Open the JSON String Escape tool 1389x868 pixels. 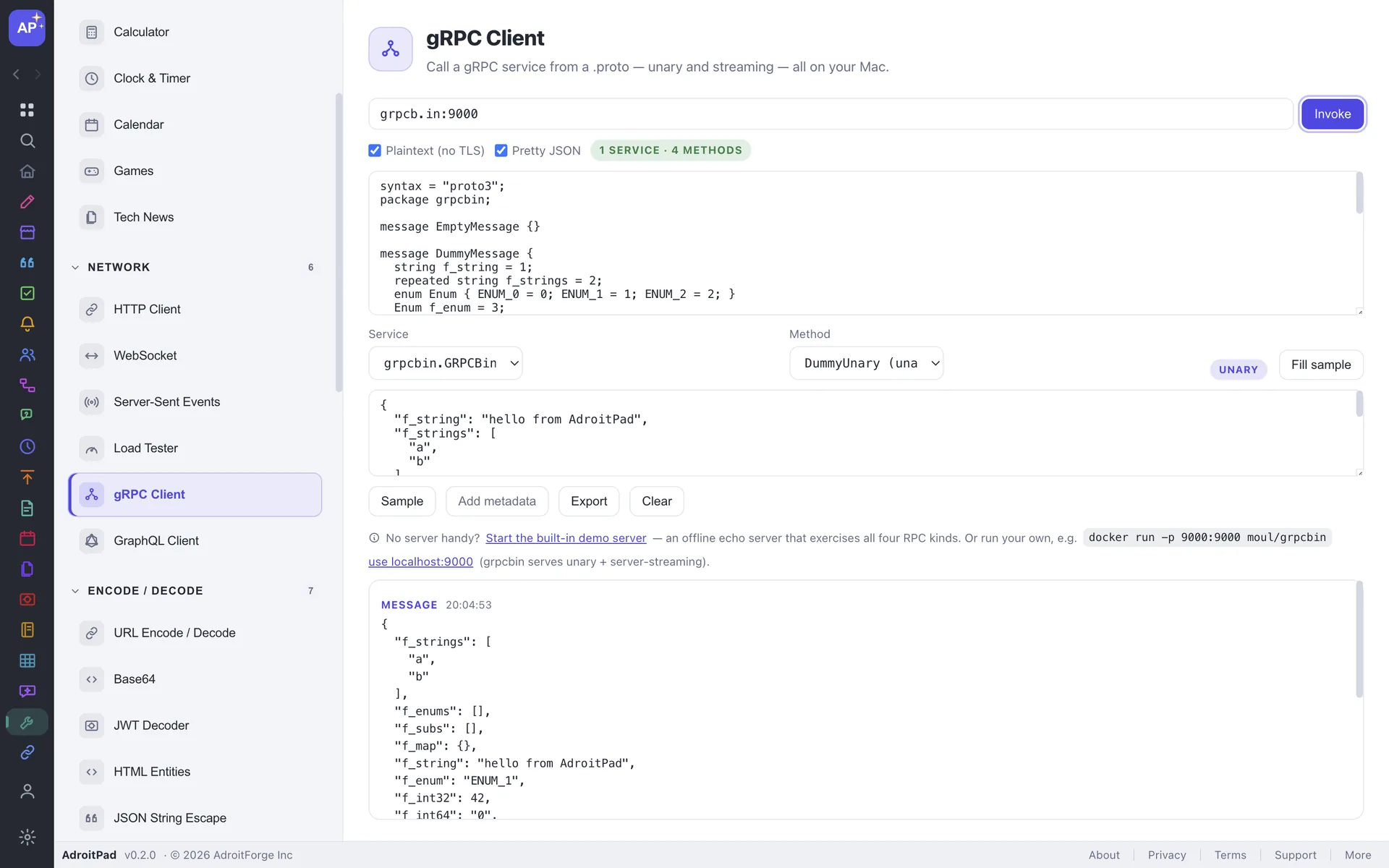(x=195, y=818)
